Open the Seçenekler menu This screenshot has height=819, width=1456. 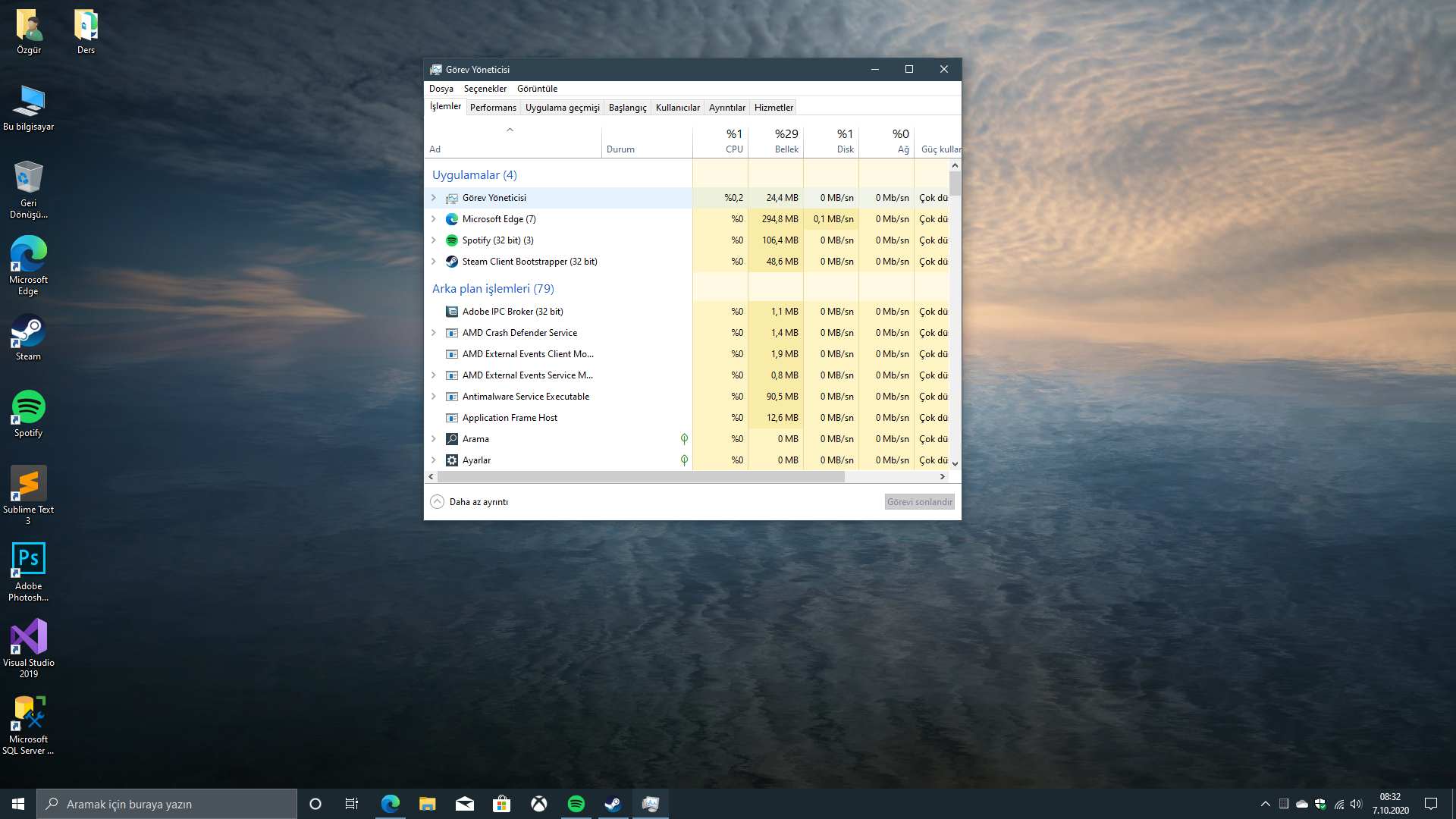[485, 89]
